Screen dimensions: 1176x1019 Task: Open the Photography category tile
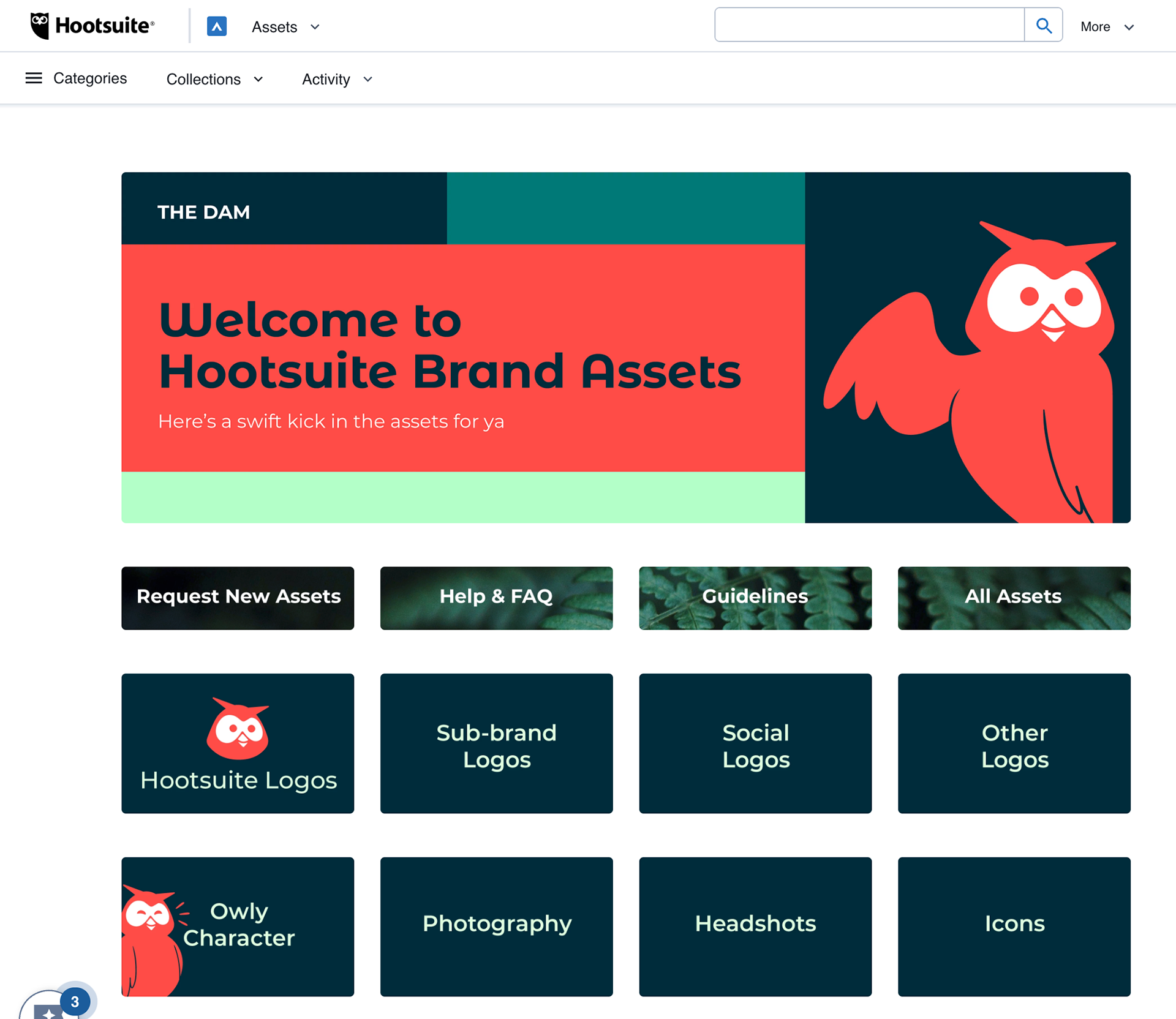click(x=496, y=927)
